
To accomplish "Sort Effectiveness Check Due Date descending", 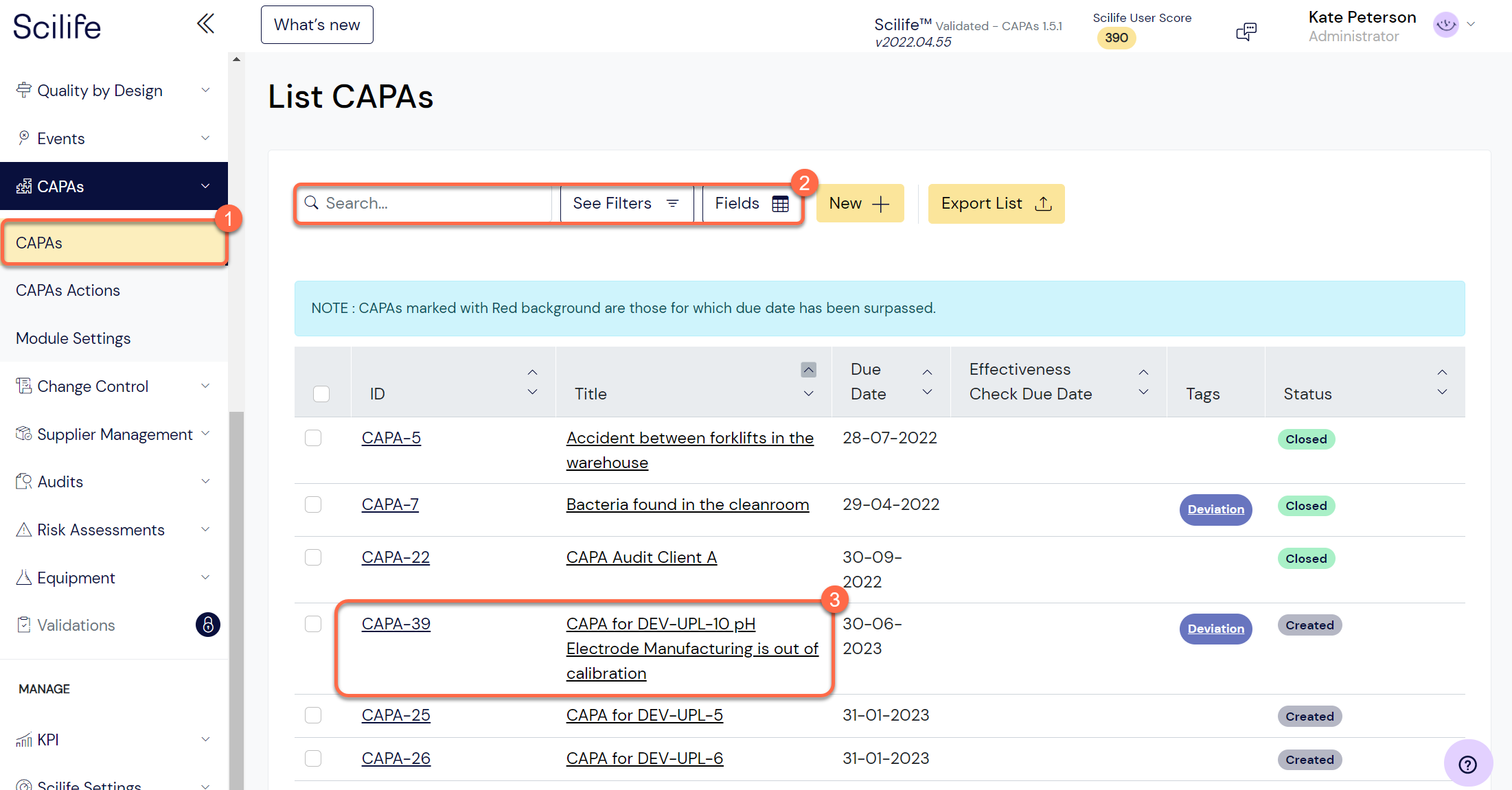I will coord(1144,392).
